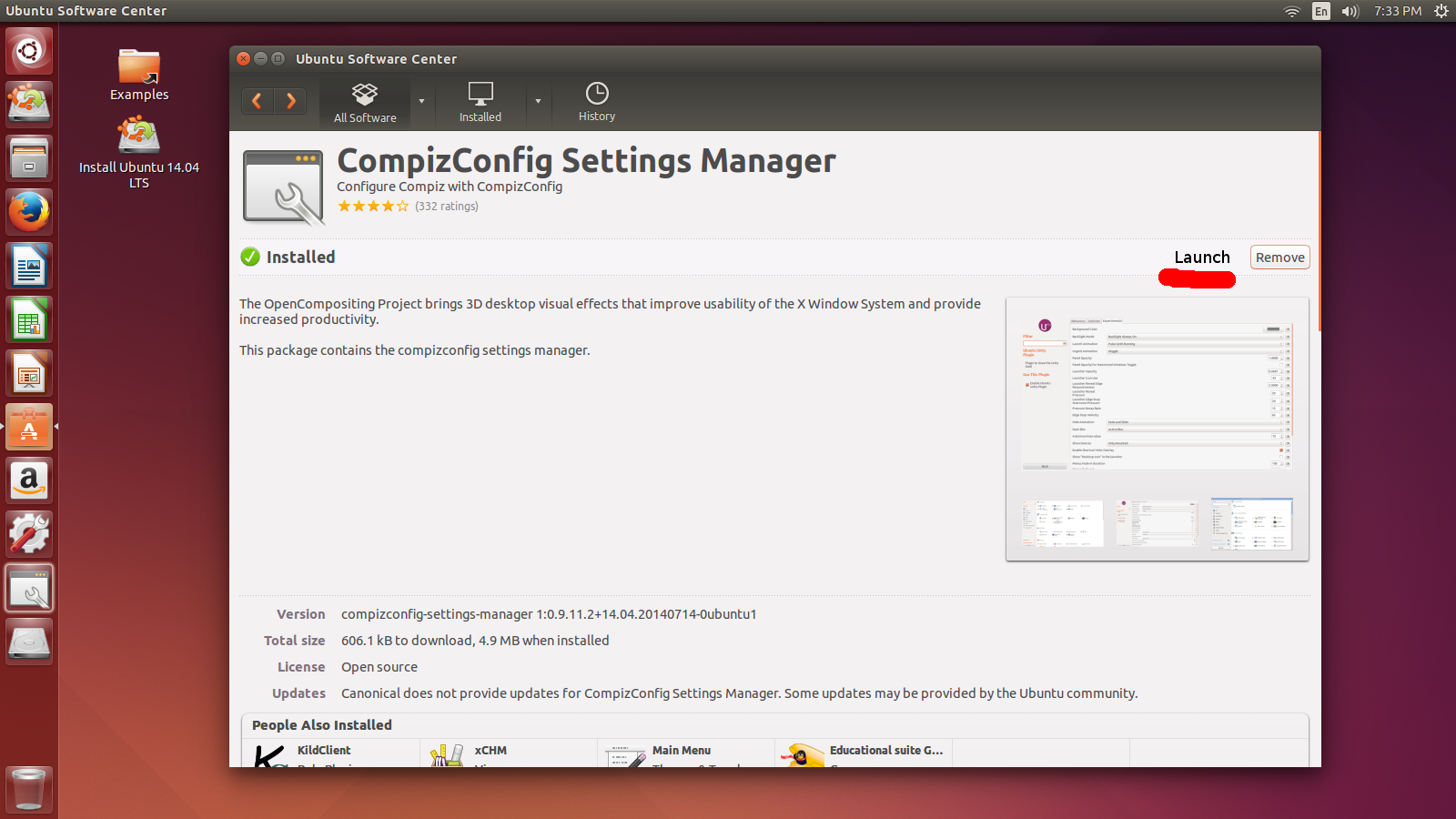The width and height of the screenshot is (1456, 819).
Task: Click the Main Menu app icon
Action: click(625, 756)
